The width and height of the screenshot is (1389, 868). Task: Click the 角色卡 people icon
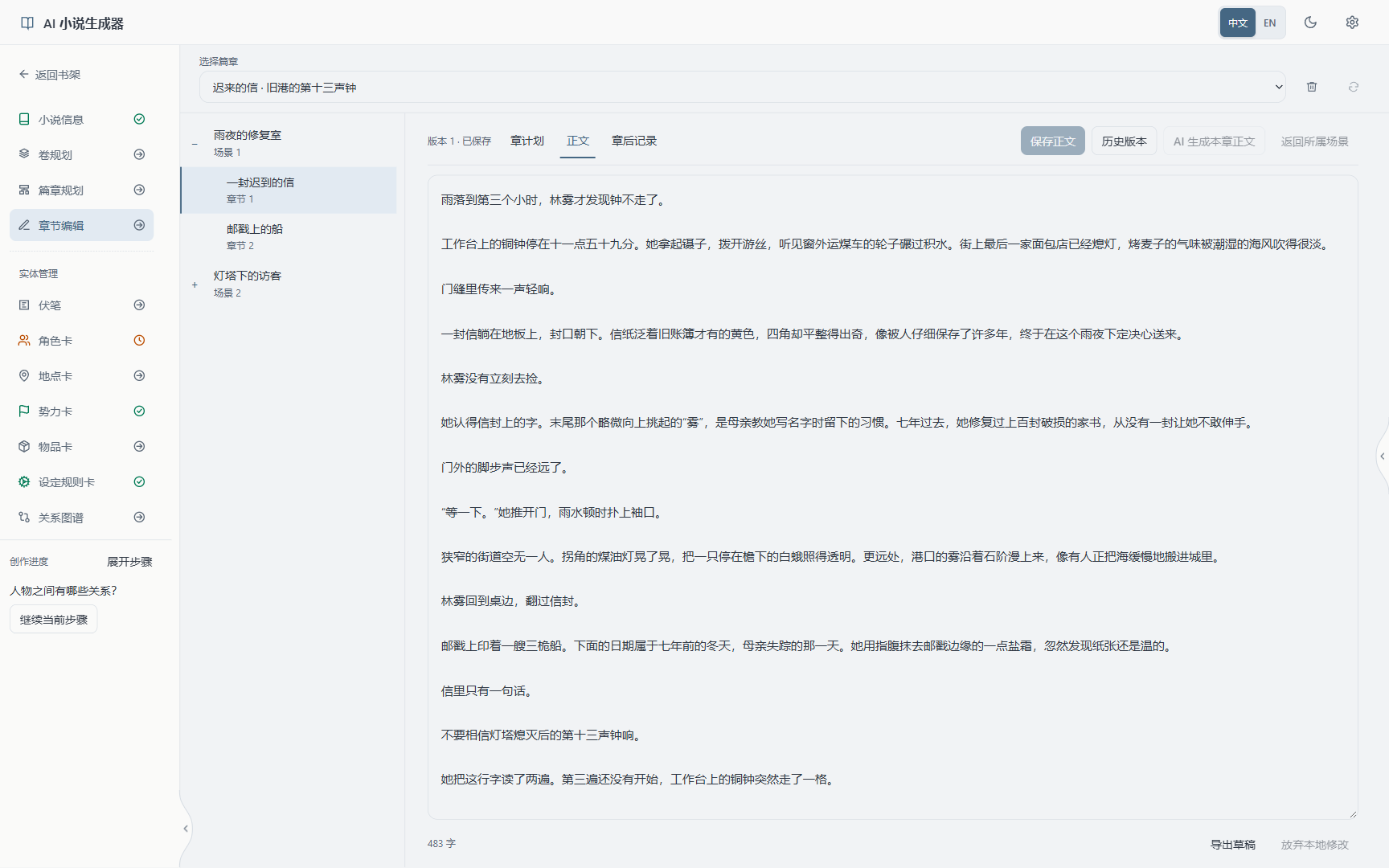(x=24, y=341)
